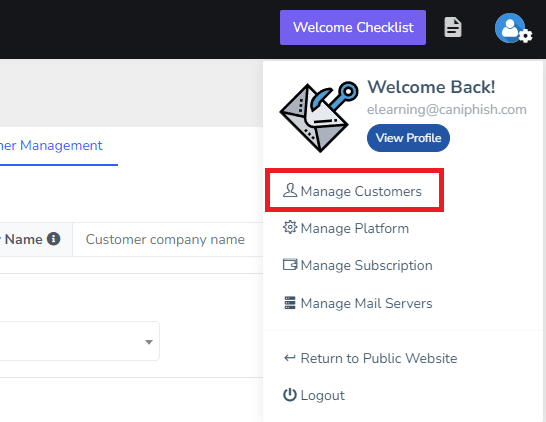Click the user profile avatar icon
The height and width of the screenshot is (422, 546).
[513, 28]
